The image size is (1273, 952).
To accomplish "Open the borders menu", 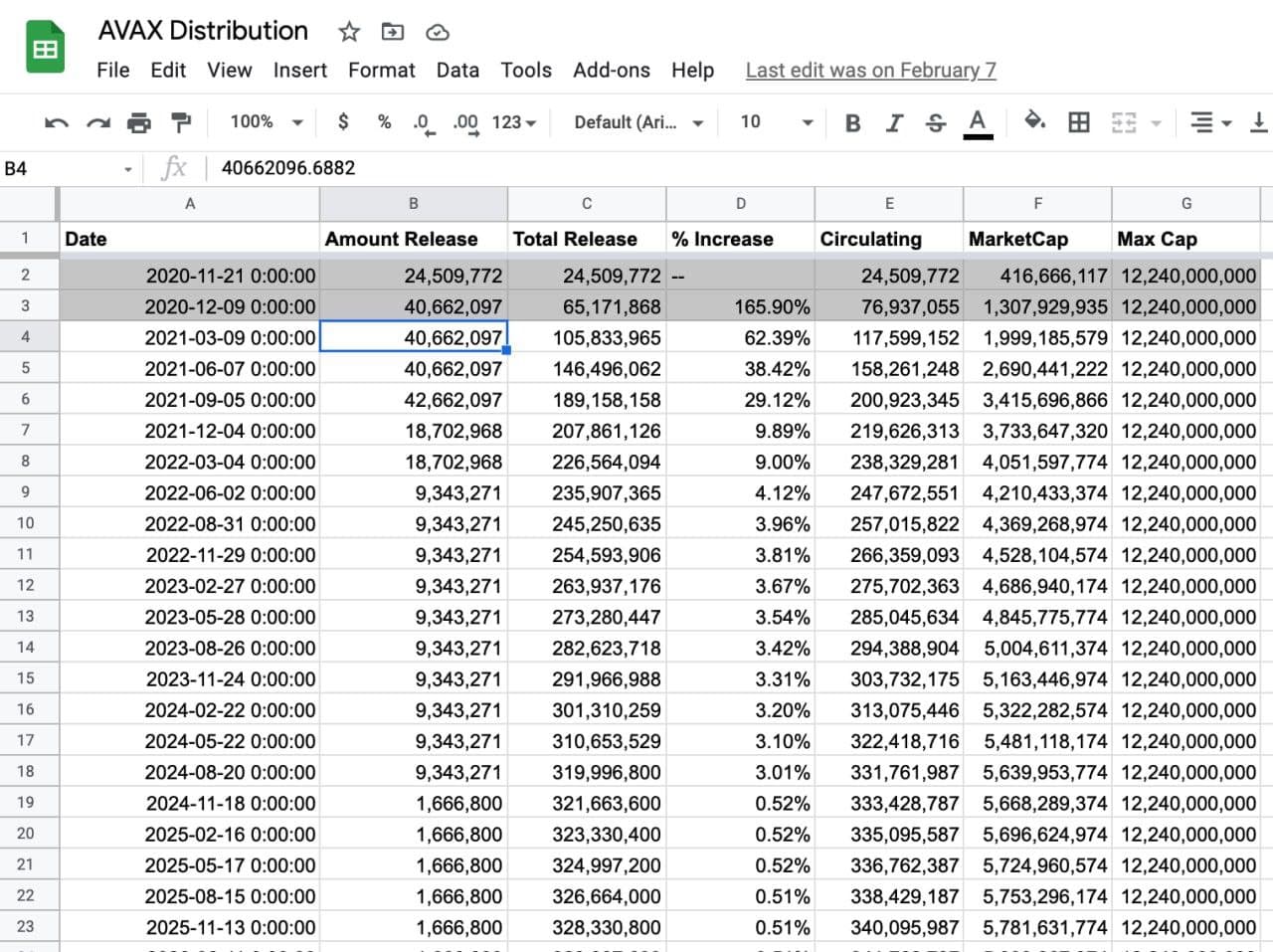I will (1079, 122).
